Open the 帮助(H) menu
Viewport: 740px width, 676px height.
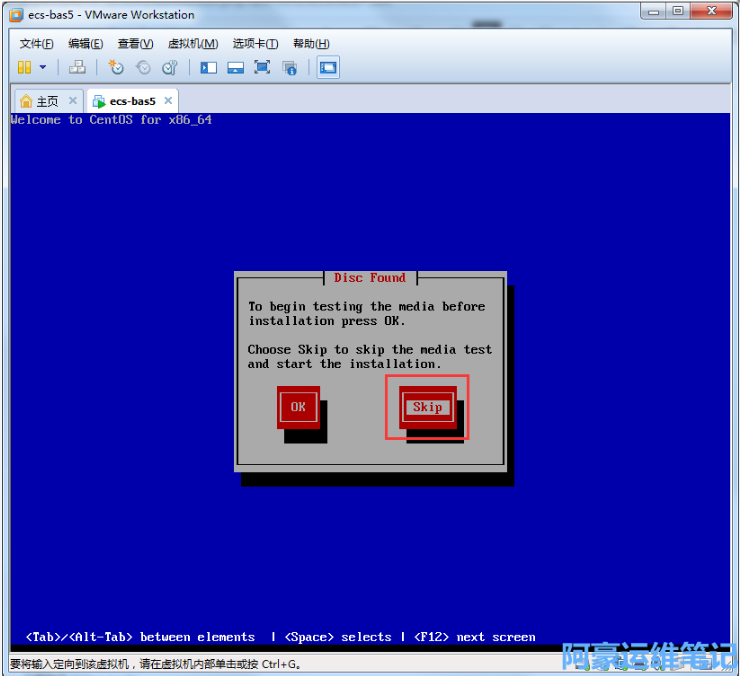[x=310, y=44]
